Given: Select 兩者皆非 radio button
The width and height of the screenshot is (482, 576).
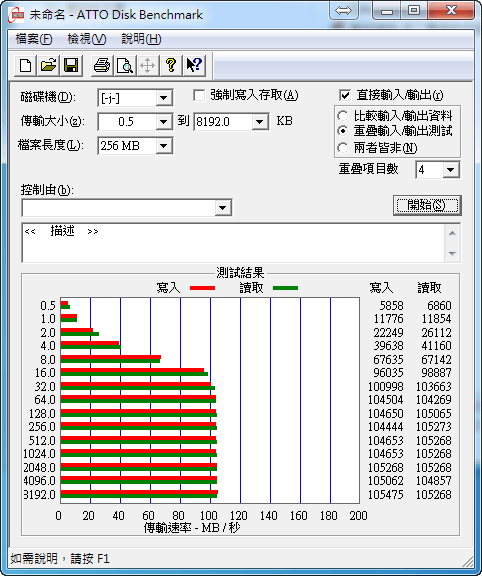Looking at the screenshot, I should pyautogui.click(x=342, y=148).
